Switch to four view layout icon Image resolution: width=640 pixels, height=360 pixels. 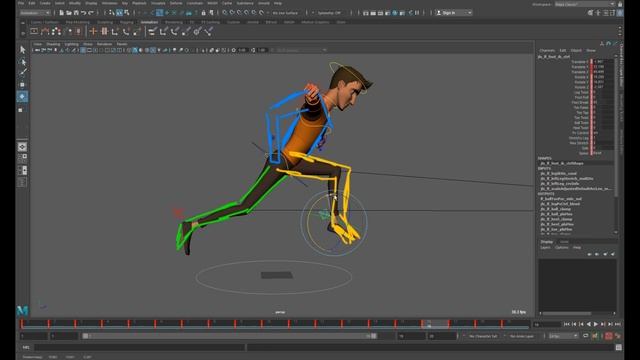click(x=22, y=158)
